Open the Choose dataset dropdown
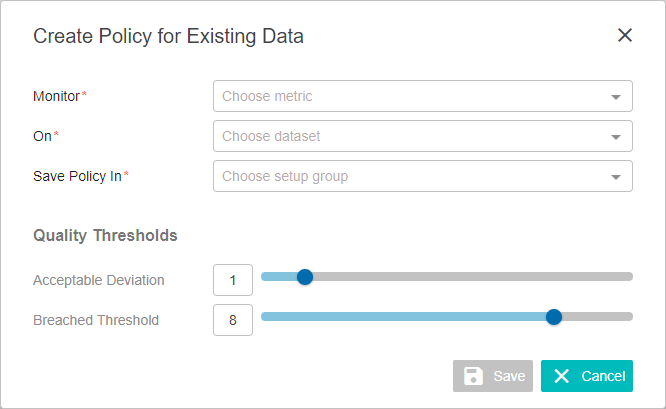 tap(423, 136)
